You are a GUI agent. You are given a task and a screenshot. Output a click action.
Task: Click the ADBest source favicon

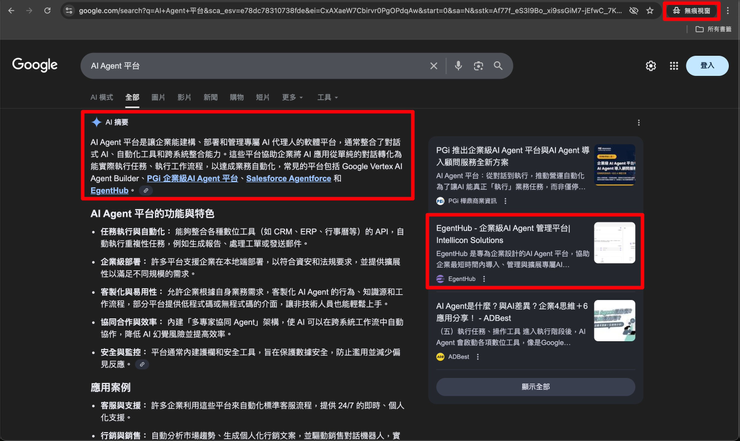[x=440, y=357]
